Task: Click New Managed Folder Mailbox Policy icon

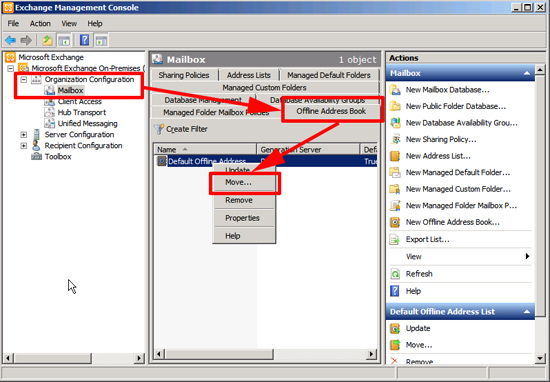Action: point(395,205)
